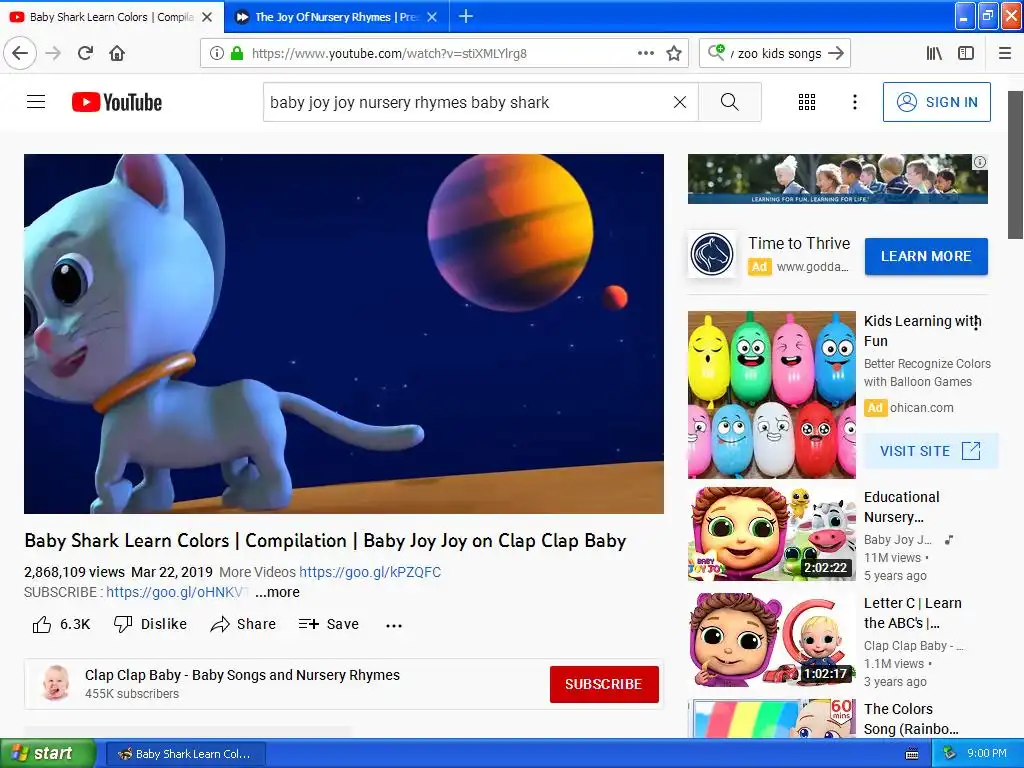This screenshot has height=768, width=1024.
Task: Click VISIT SITE for ohican.com ad
Action: (x=931, y=451)
